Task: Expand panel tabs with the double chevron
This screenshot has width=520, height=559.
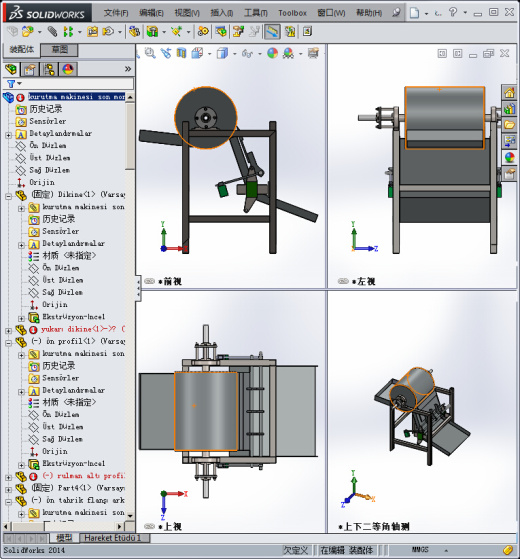Action: pos(128,69)
